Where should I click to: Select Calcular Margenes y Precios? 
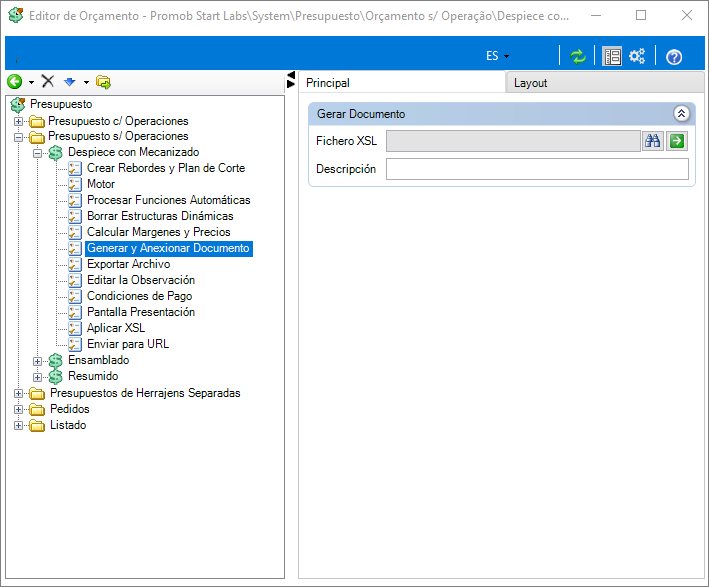[x=159, y=232]
